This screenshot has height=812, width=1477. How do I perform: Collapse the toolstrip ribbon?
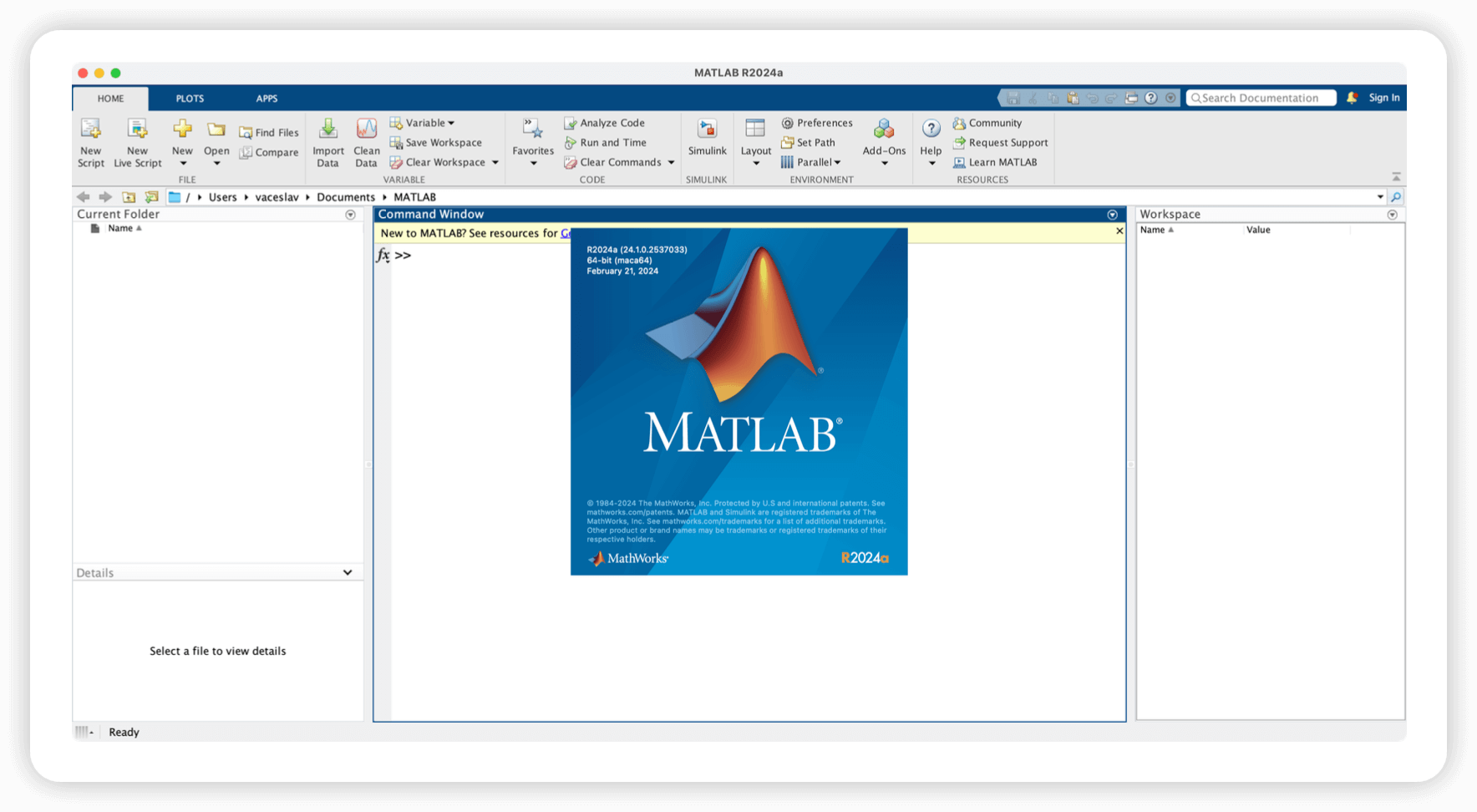[x=1396, y=177]
